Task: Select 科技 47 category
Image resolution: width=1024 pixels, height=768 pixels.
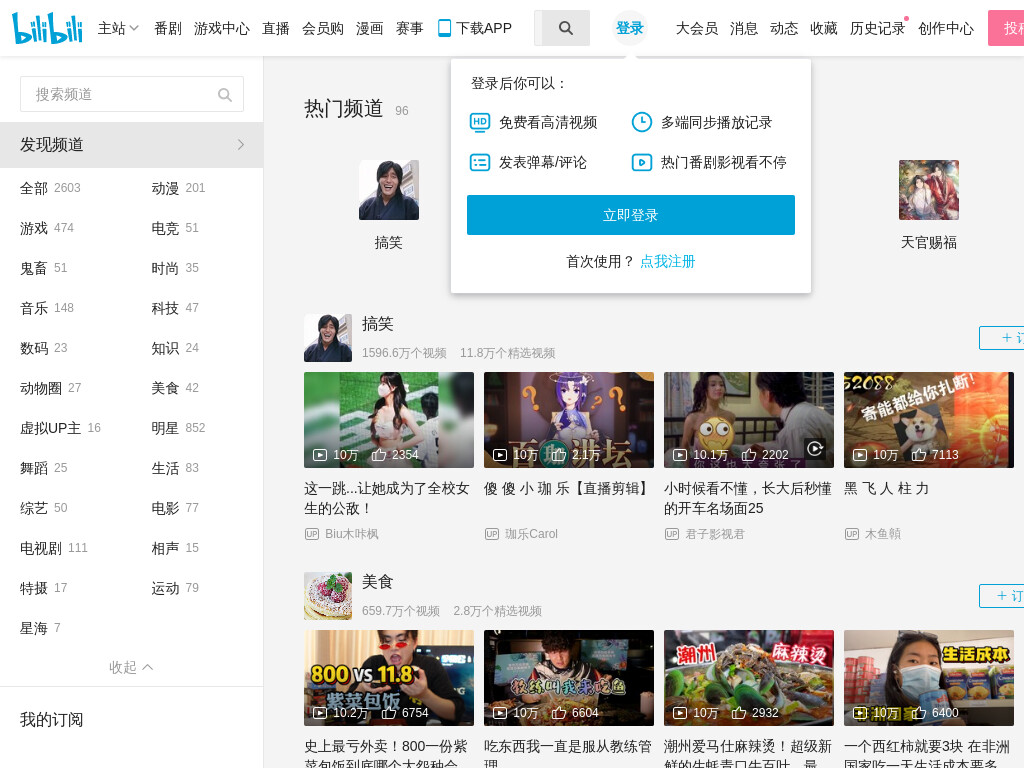Action: 175,308
